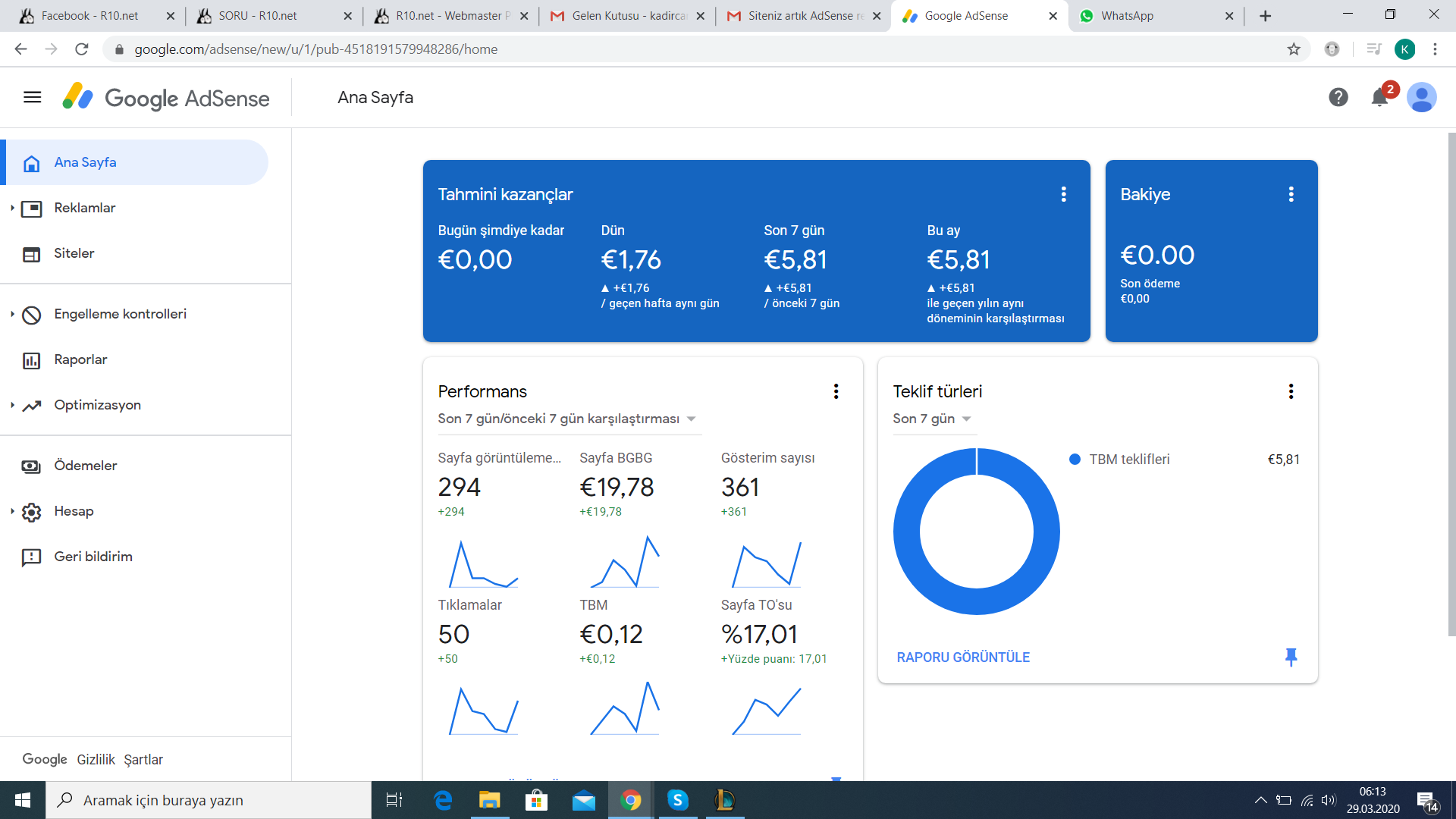
Task: Open Chrome menu three dots
Action: [1435, 49]
